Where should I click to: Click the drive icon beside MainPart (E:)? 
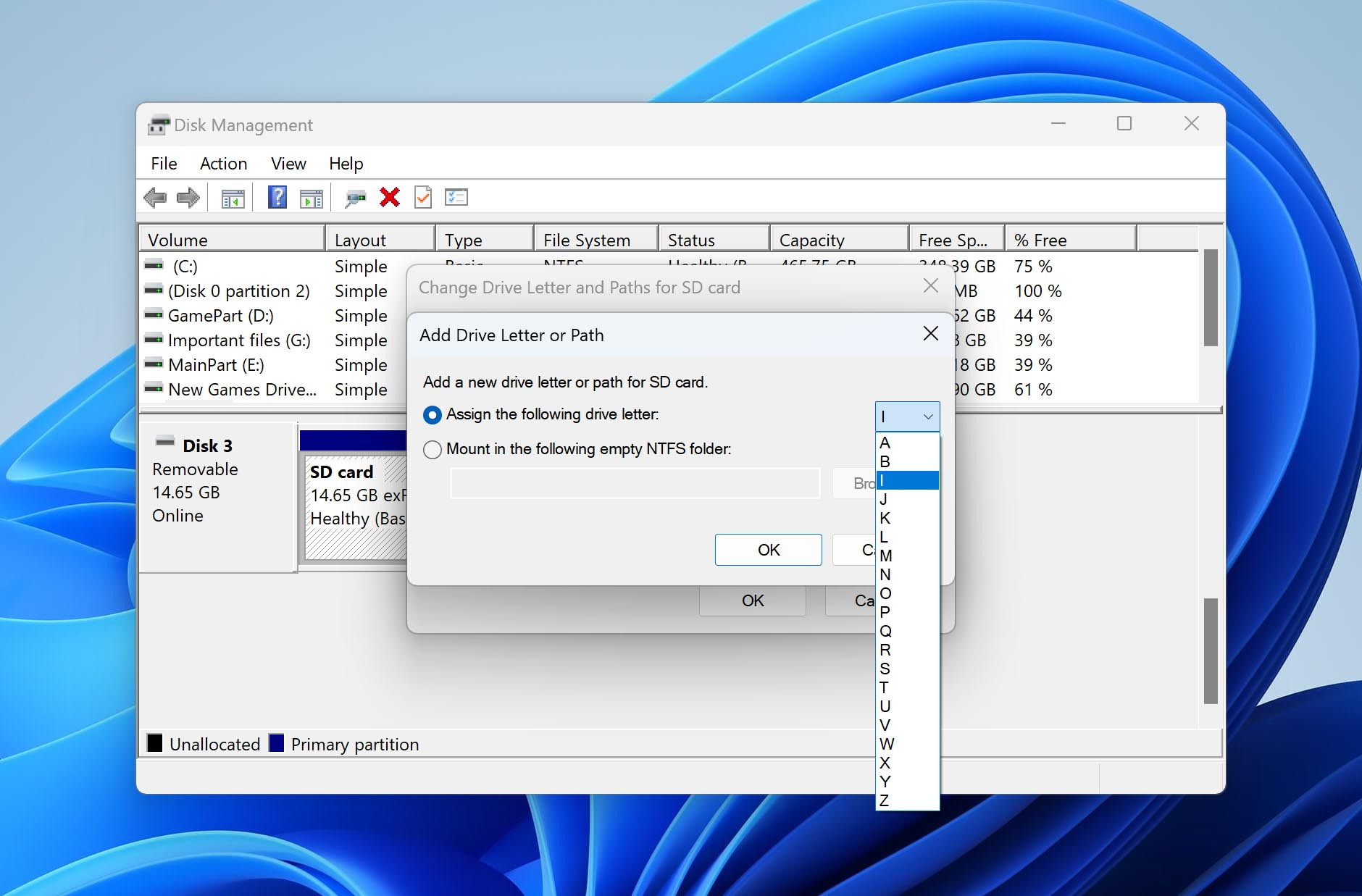point(154,364)
